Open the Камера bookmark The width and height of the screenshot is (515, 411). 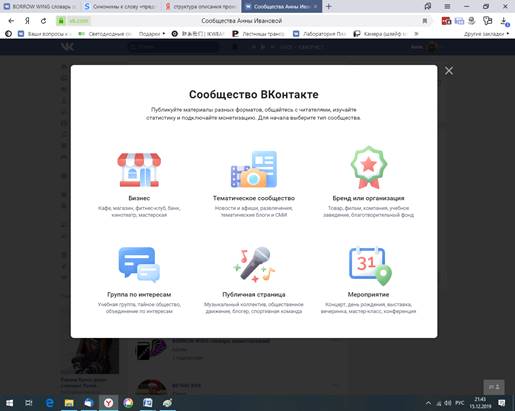pos(380,34)
